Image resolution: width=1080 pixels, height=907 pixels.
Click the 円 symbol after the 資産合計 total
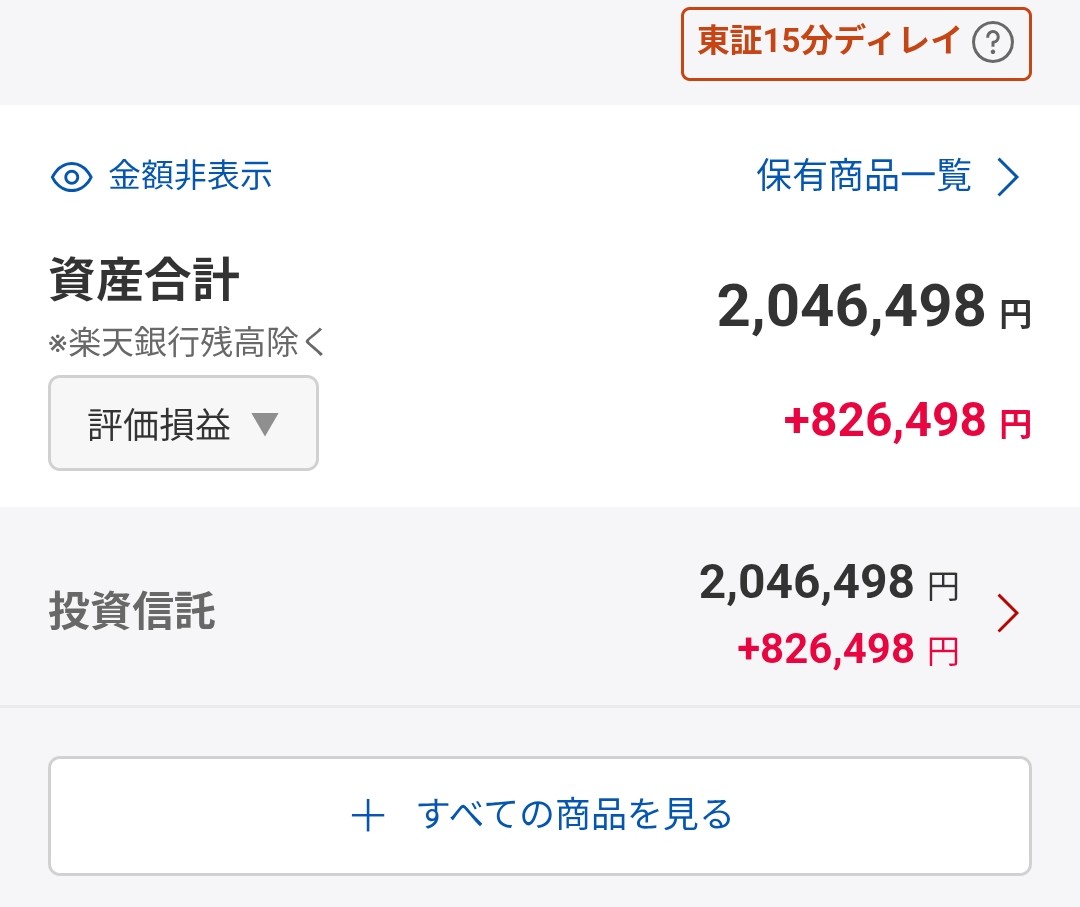1015,315
